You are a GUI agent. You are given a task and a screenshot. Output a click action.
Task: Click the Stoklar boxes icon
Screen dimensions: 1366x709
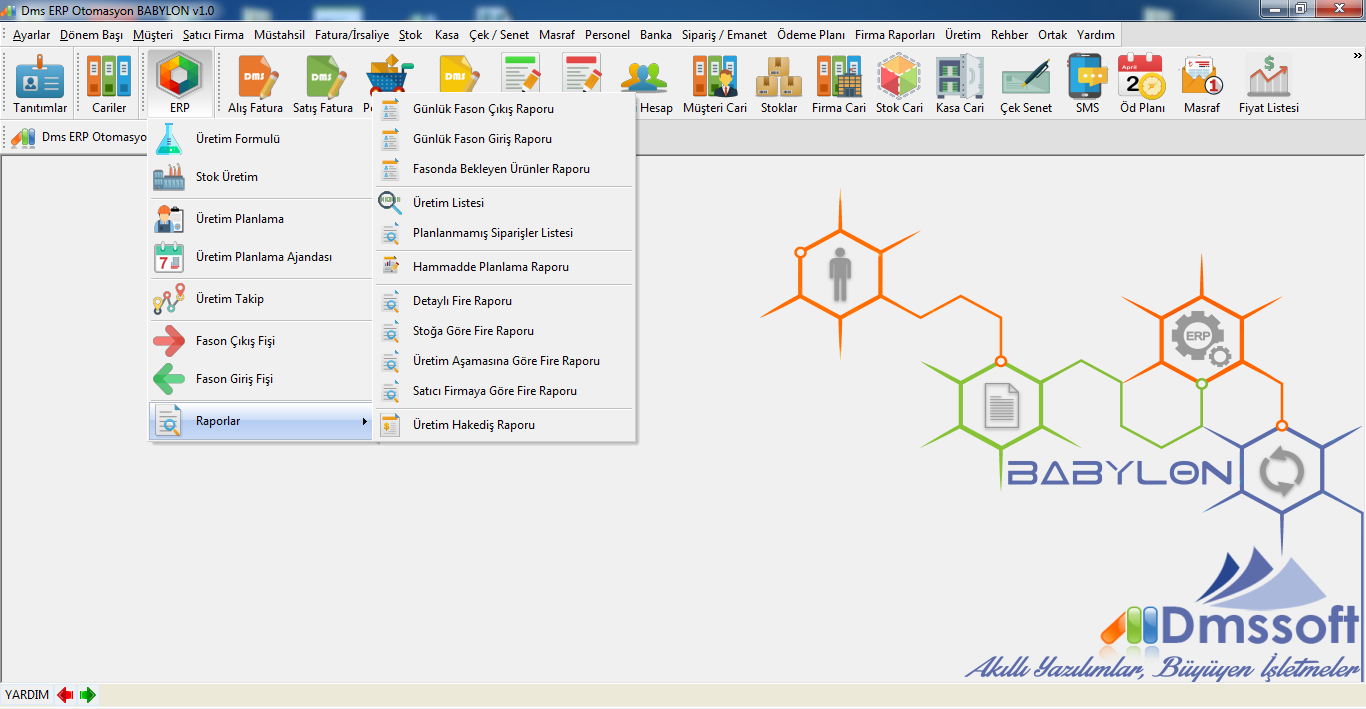point(778,84)
